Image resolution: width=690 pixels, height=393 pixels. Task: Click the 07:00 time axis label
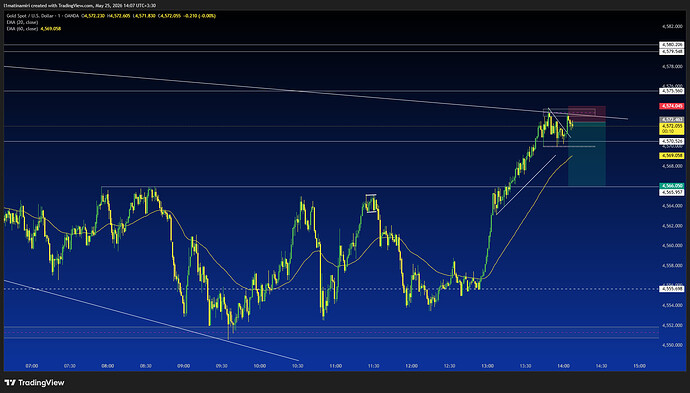(x=32, y=366)
